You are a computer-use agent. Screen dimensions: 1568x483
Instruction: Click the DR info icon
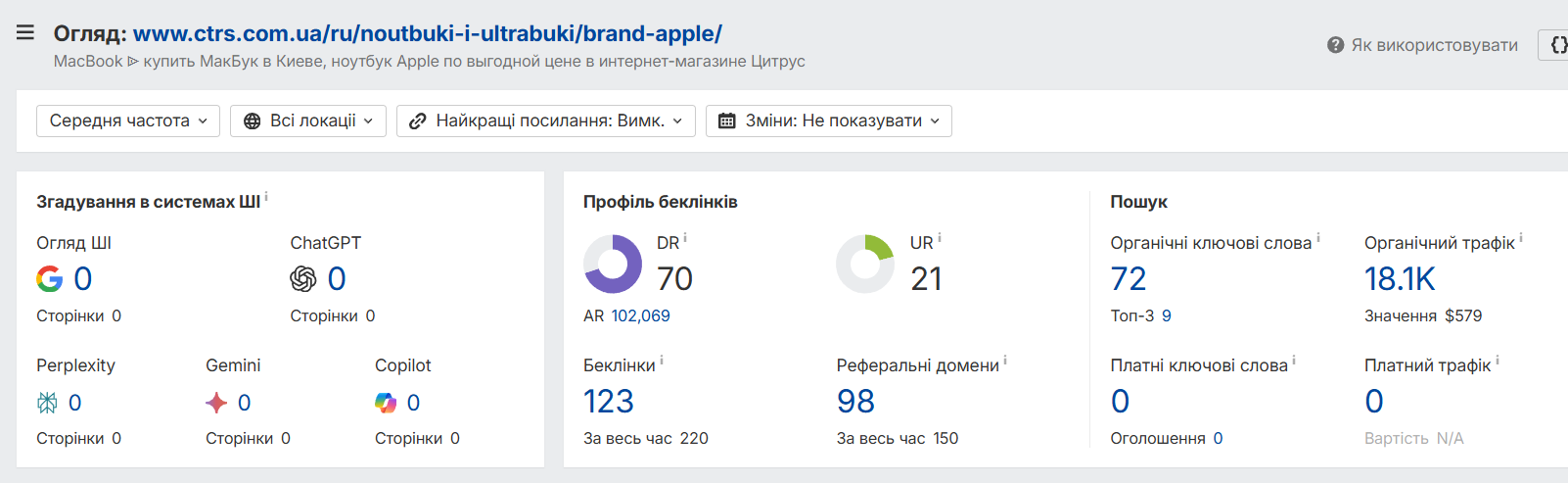[685, 237]
